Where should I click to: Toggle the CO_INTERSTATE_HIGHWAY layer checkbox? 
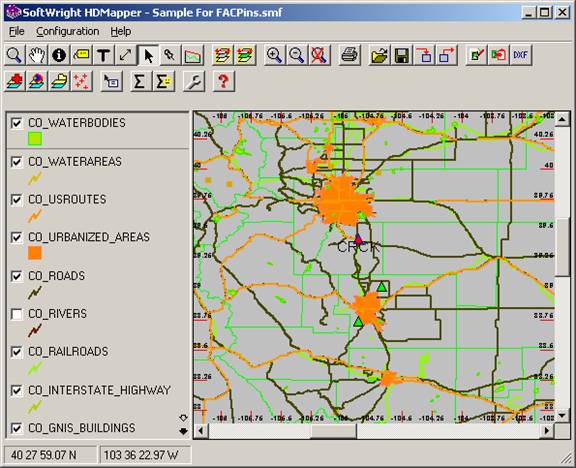pos(17,390)
